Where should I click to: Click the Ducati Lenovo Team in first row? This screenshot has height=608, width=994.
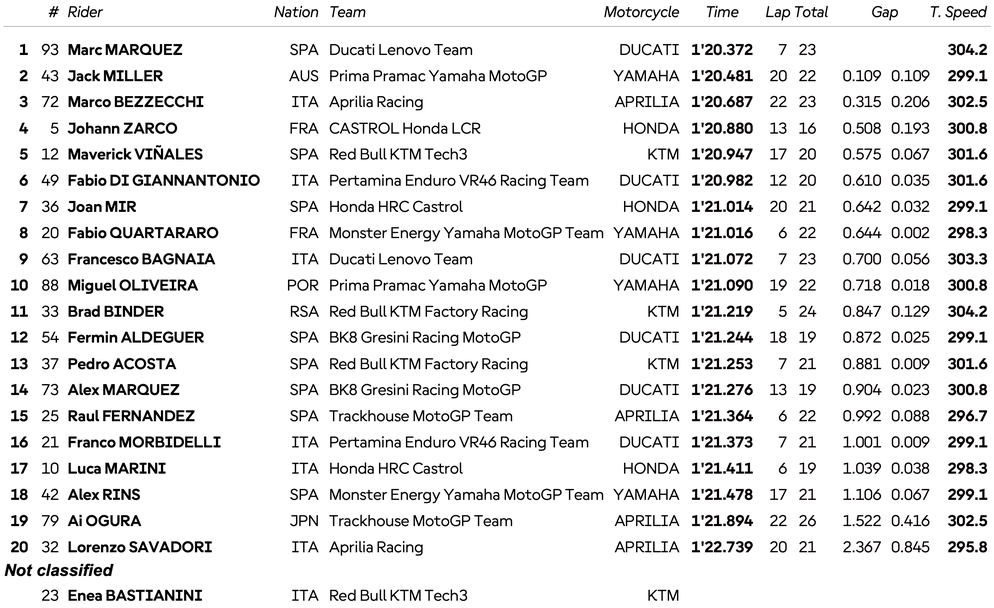point(401,50)
